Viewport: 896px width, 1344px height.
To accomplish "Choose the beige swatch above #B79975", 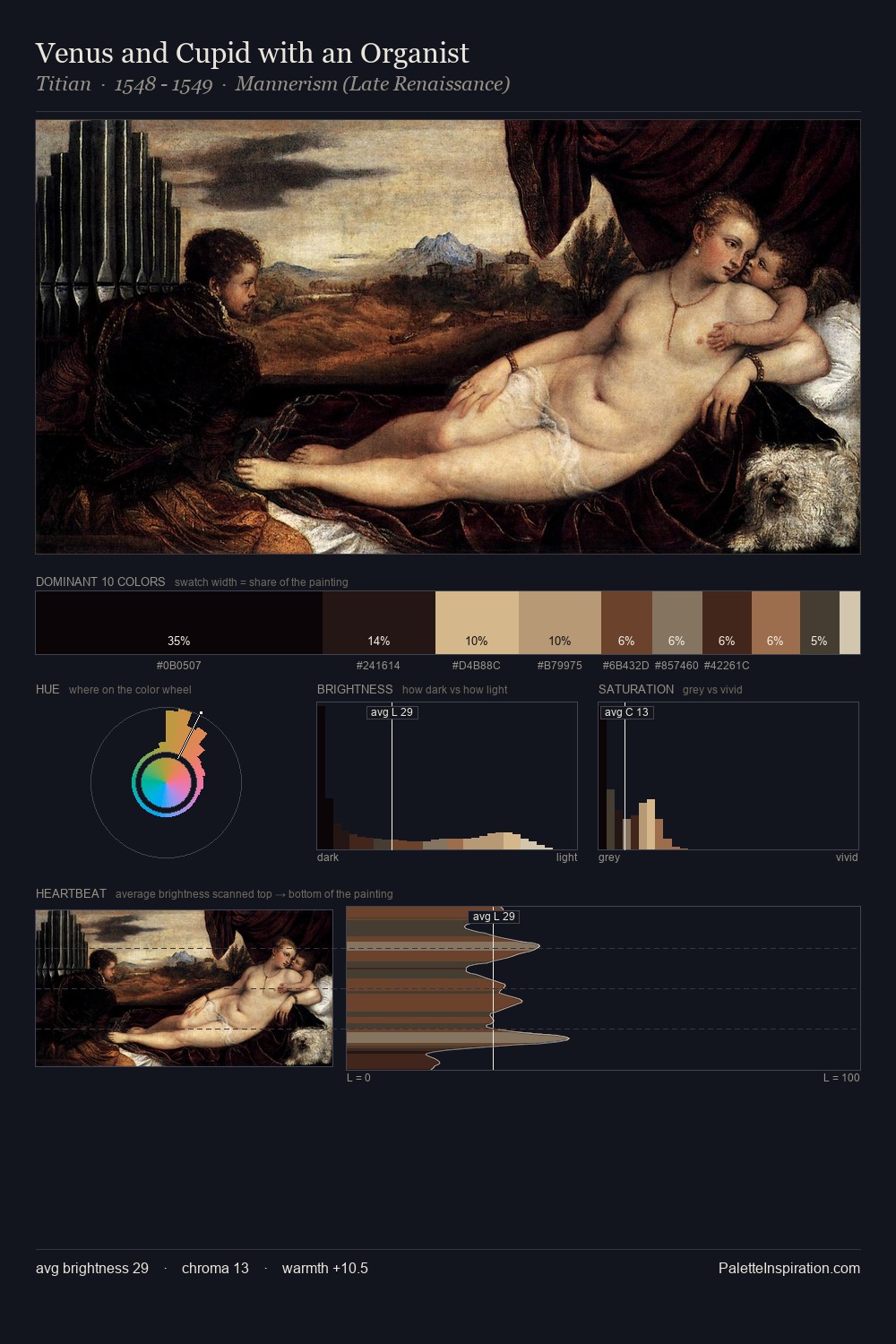I will pos(560,623).
